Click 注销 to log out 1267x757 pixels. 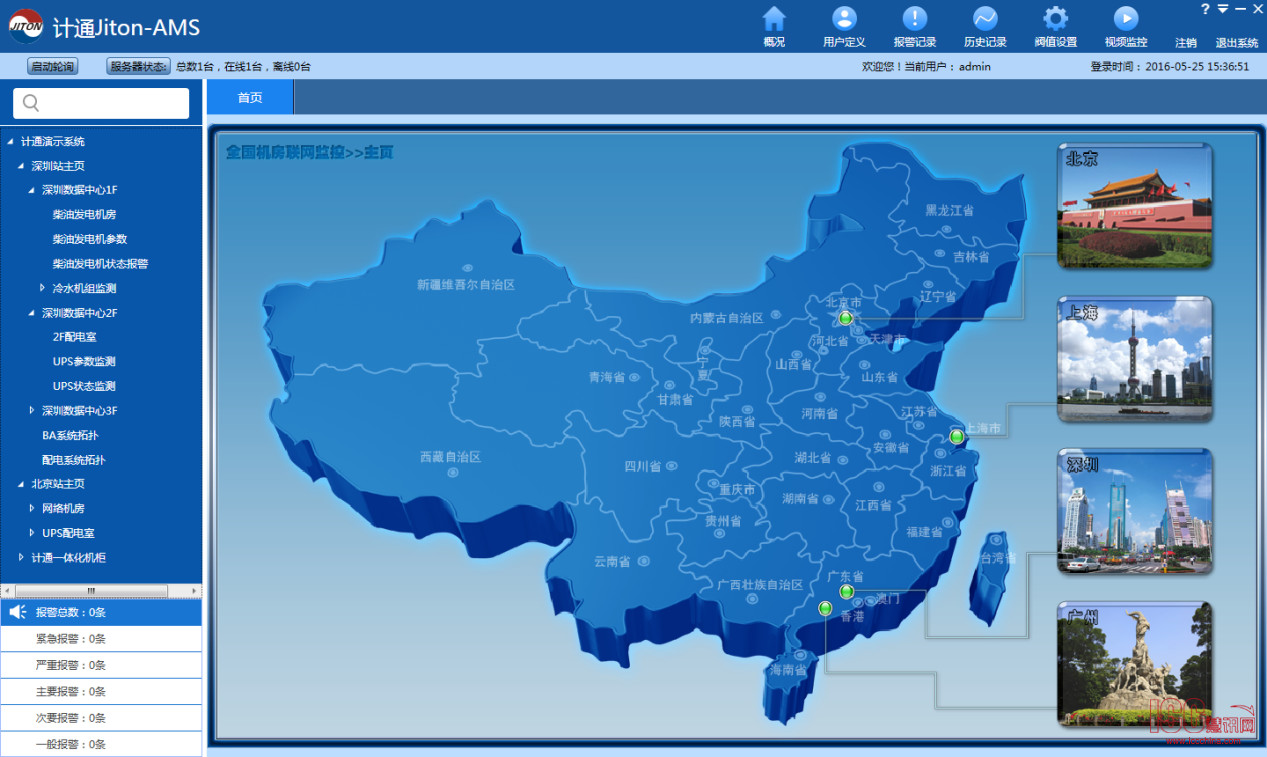(1186, 43)
